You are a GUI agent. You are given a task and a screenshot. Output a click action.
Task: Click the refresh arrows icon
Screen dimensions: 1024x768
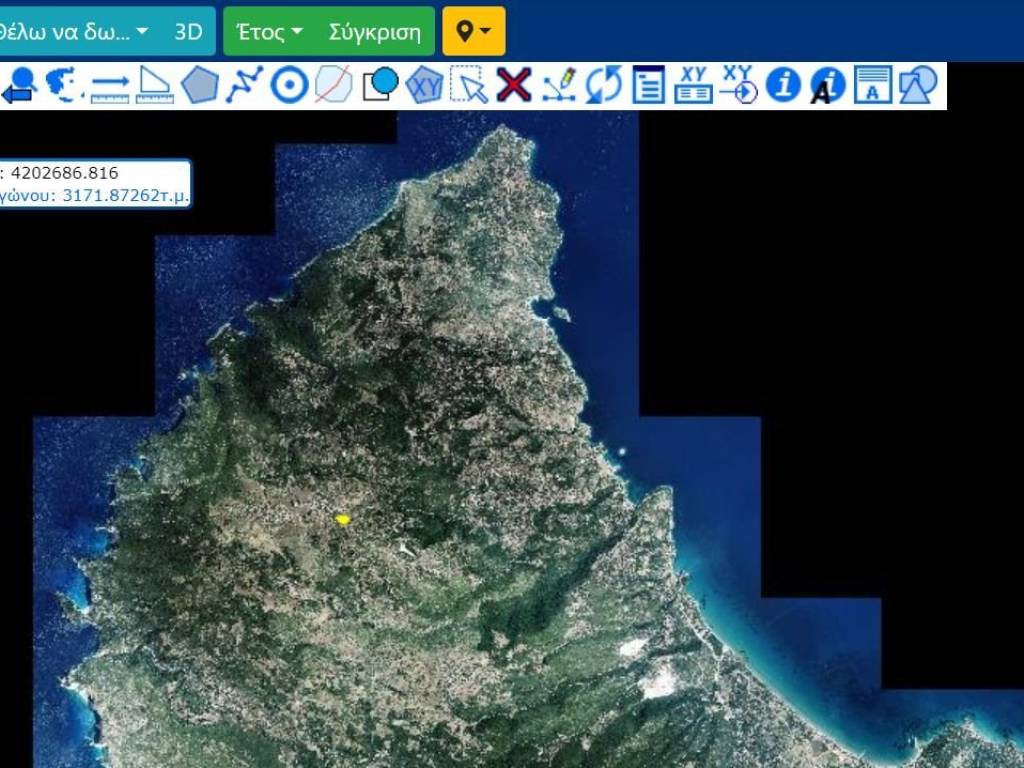click(x=603, y=85)
